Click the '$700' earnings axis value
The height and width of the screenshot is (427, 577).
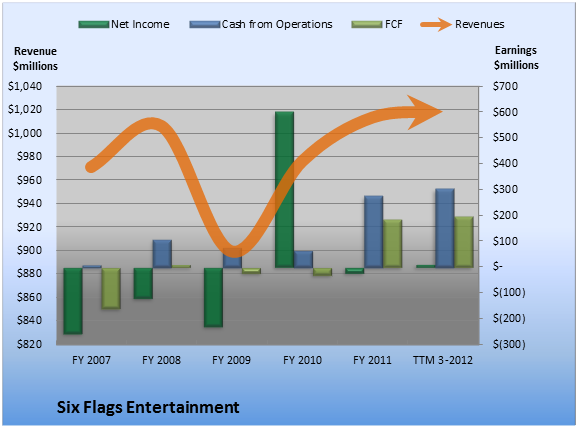[505, 86]
